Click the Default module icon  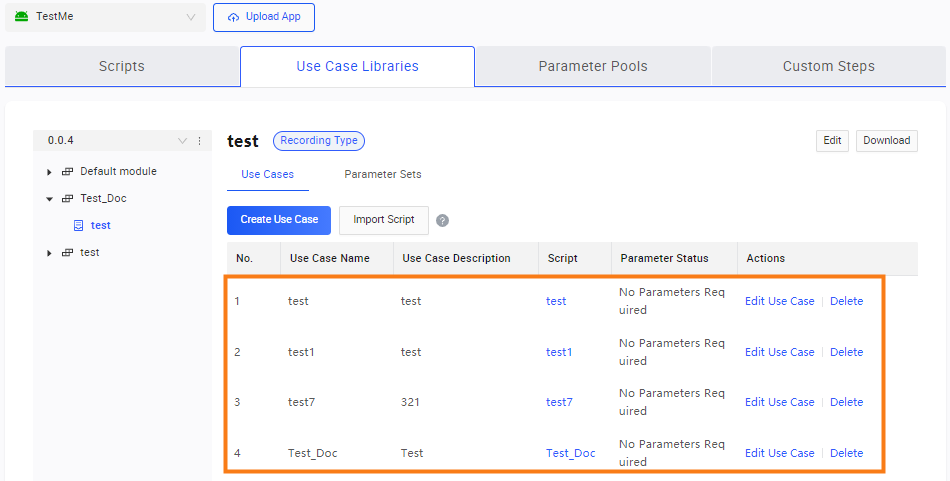tap(68, 172)
